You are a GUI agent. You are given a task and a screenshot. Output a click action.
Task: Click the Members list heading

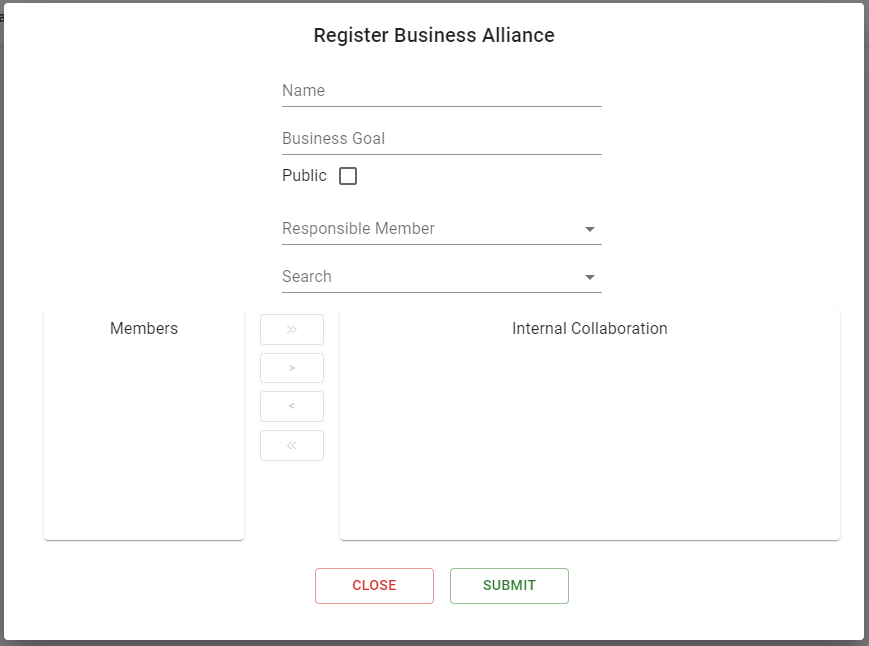coord(144,329)
